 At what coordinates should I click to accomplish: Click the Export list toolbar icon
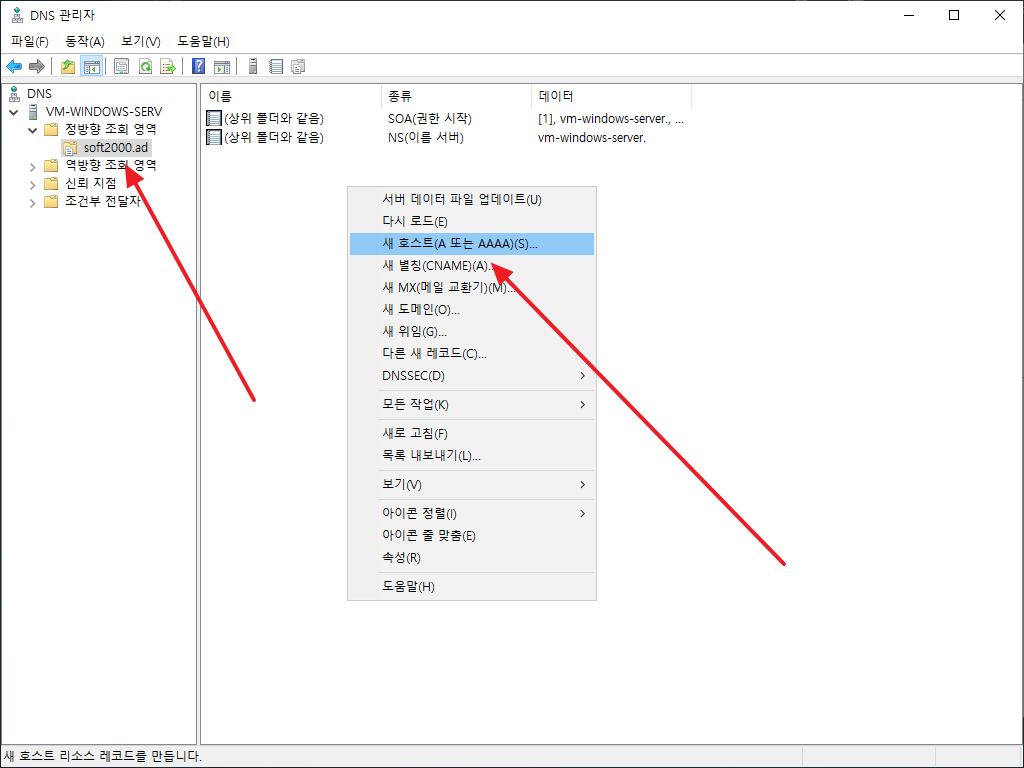pyautogui.click(x=168, y=67)
